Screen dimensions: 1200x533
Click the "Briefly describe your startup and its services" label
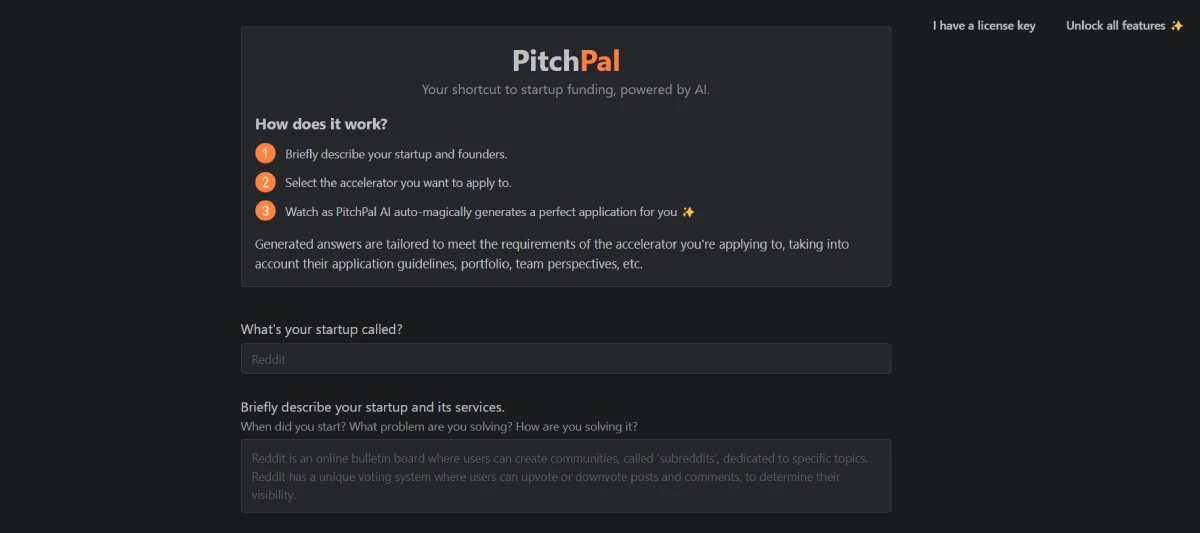(x=372, y=407)
